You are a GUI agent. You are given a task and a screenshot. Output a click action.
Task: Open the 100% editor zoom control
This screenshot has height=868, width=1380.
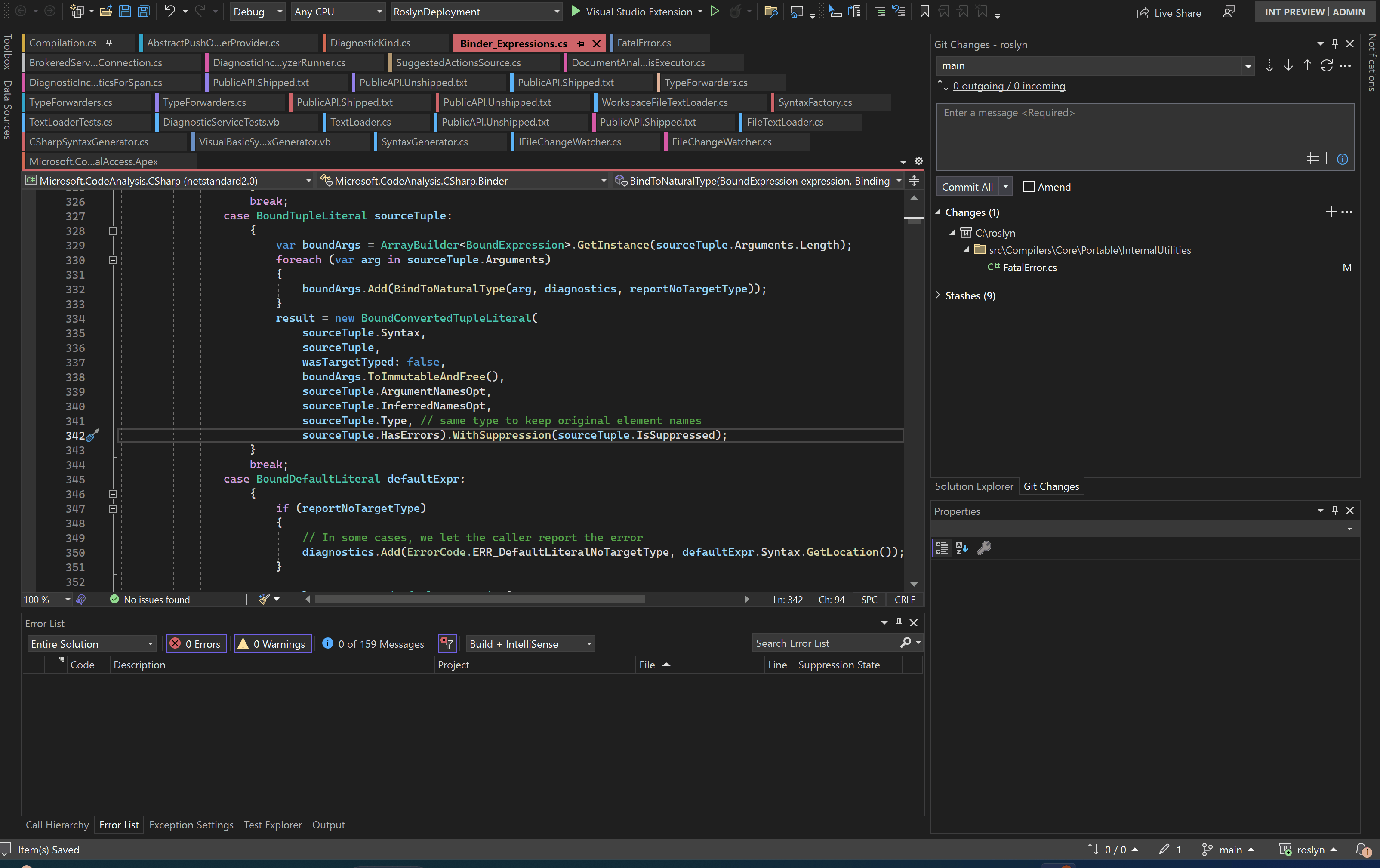coord(46,599)
